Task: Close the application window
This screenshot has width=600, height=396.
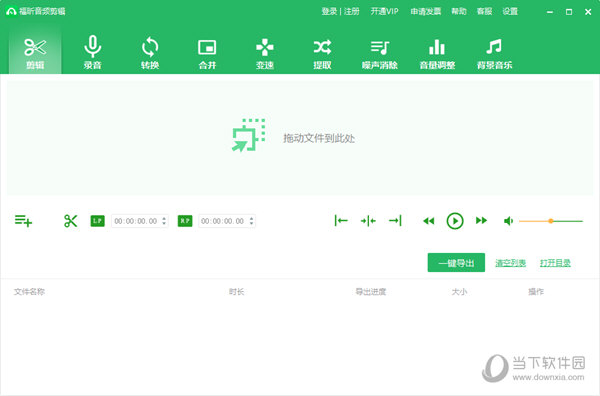Action: (x=588, y=12)
